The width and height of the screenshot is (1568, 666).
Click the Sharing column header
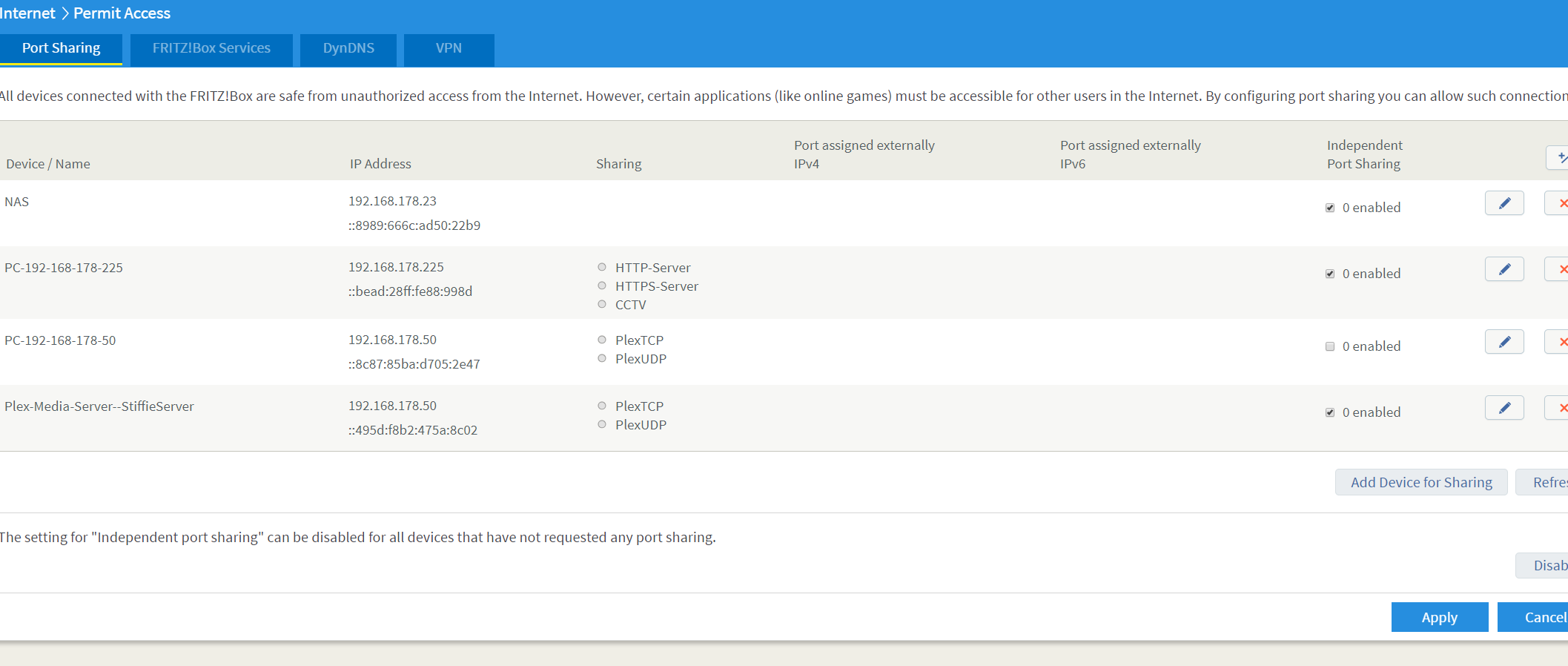[x=619, y=164]
